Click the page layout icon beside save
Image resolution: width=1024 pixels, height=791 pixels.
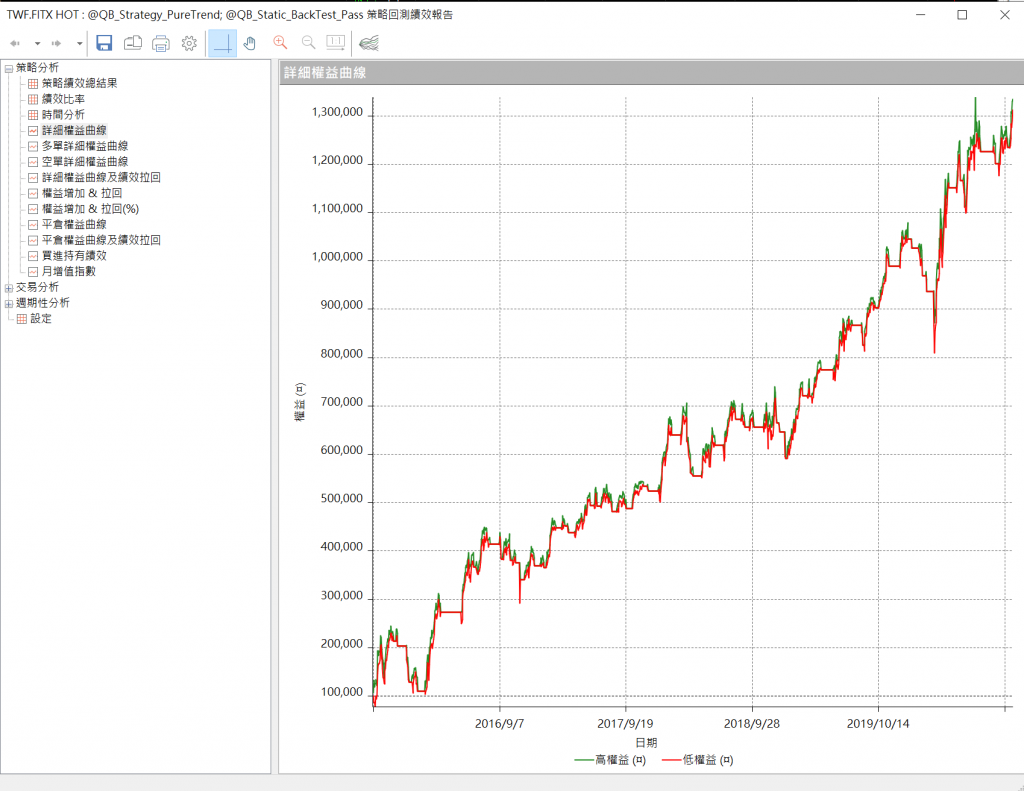133,43
